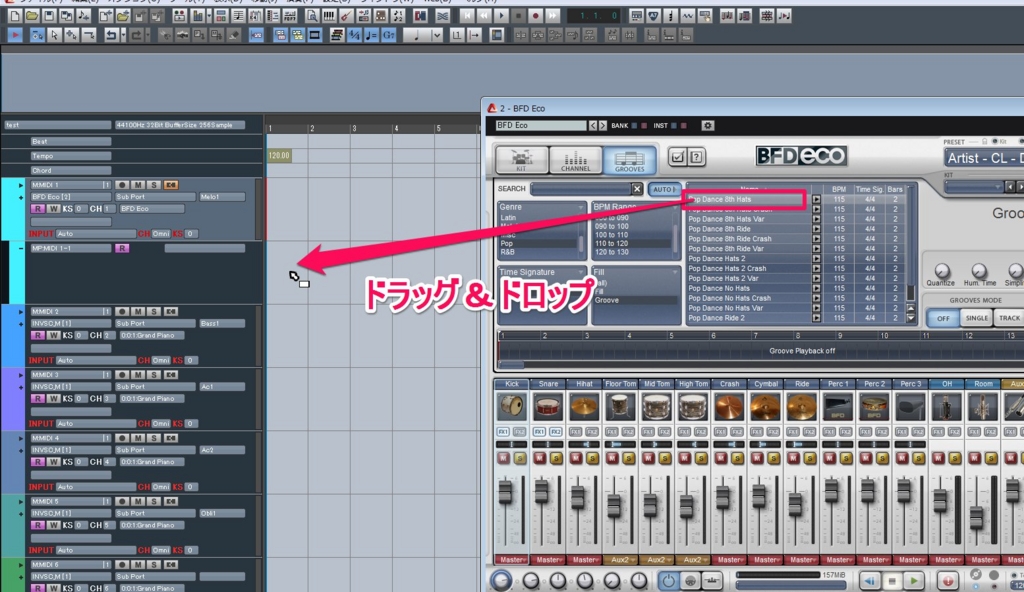Click the BFD Eco power button icon
Image resolution: width=1024 pixels, height=592 pixels.
[668, 580]
